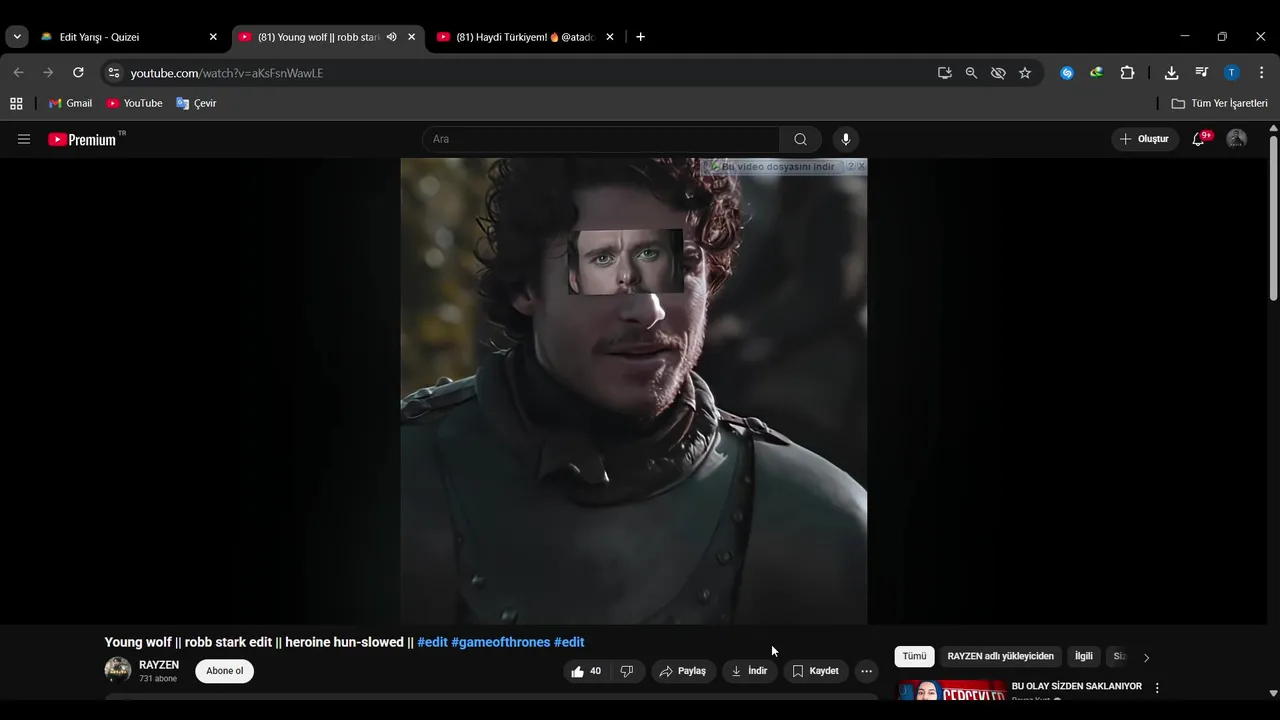The image size is (1280, 720).
Task: Click the scrollbar down arrow
Action: [1273, 693]
